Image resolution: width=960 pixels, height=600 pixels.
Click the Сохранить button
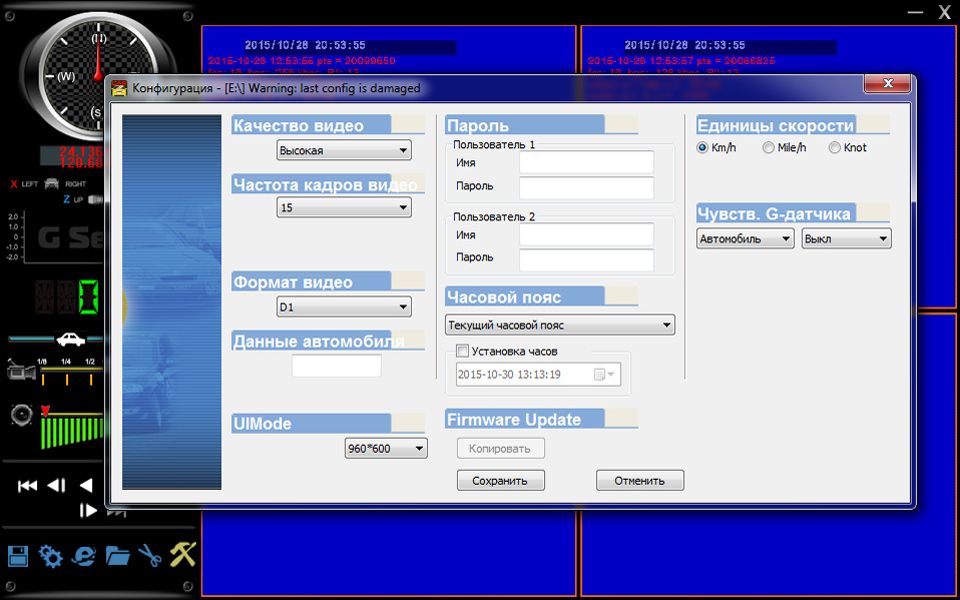coord(500,480)
